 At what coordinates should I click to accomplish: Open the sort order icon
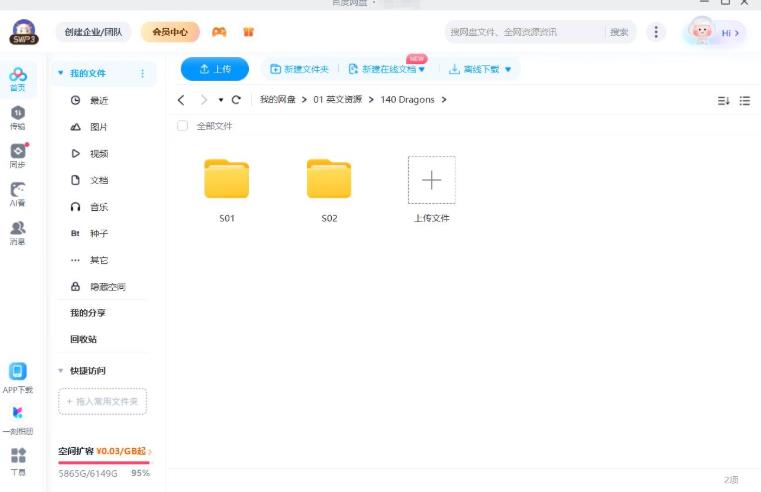pyautogui.click(x=724, y=100)
